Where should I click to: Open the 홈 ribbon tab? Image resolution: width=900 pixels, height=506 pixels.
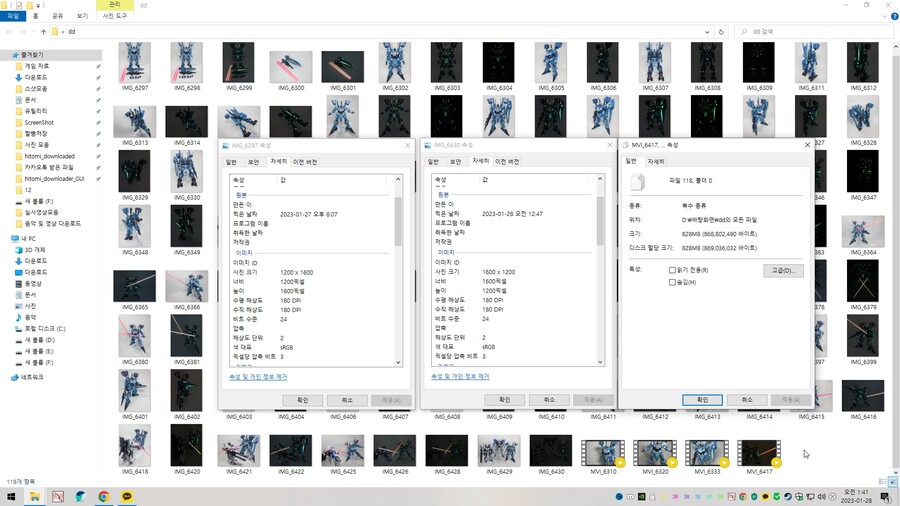[x=36, y=16]
